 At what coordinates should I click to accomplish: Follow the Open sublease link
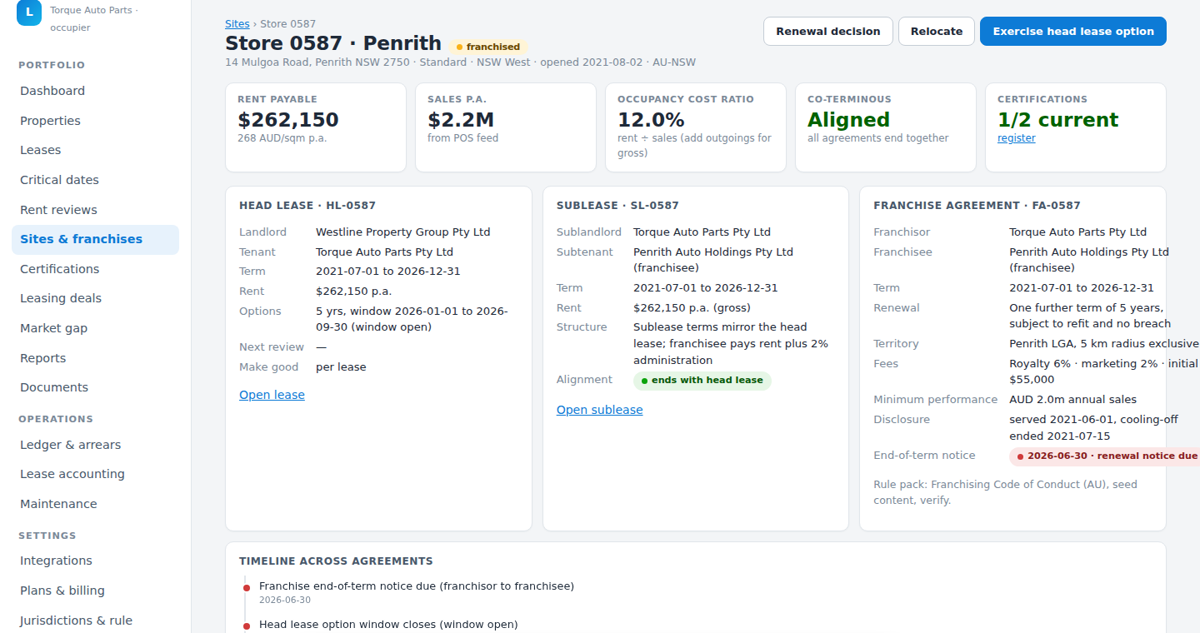pyautogui.click(x=600, y=410)
